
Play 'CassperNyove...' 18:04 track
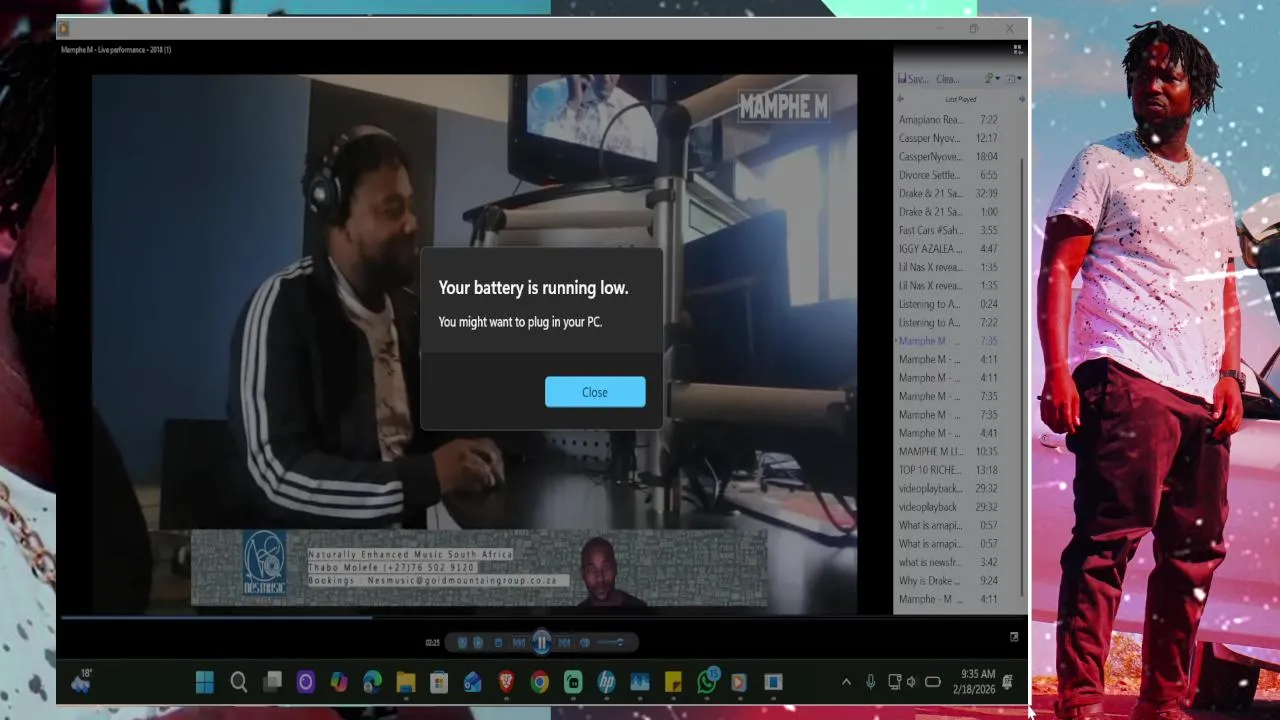(x=948, y=157)
